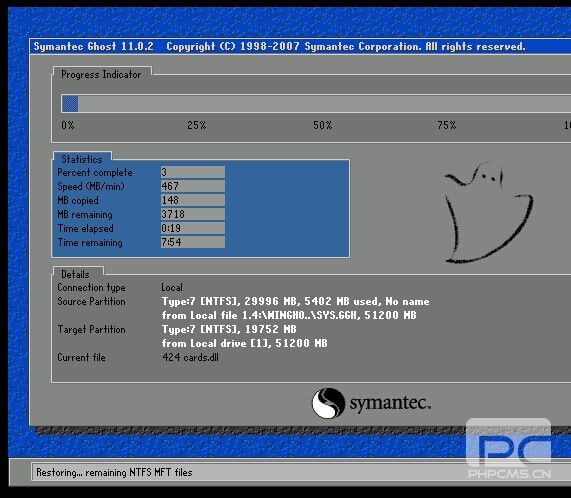Click the Percent complete label
Viewport: 571px width, 498px height.
[x=95, y=173]
